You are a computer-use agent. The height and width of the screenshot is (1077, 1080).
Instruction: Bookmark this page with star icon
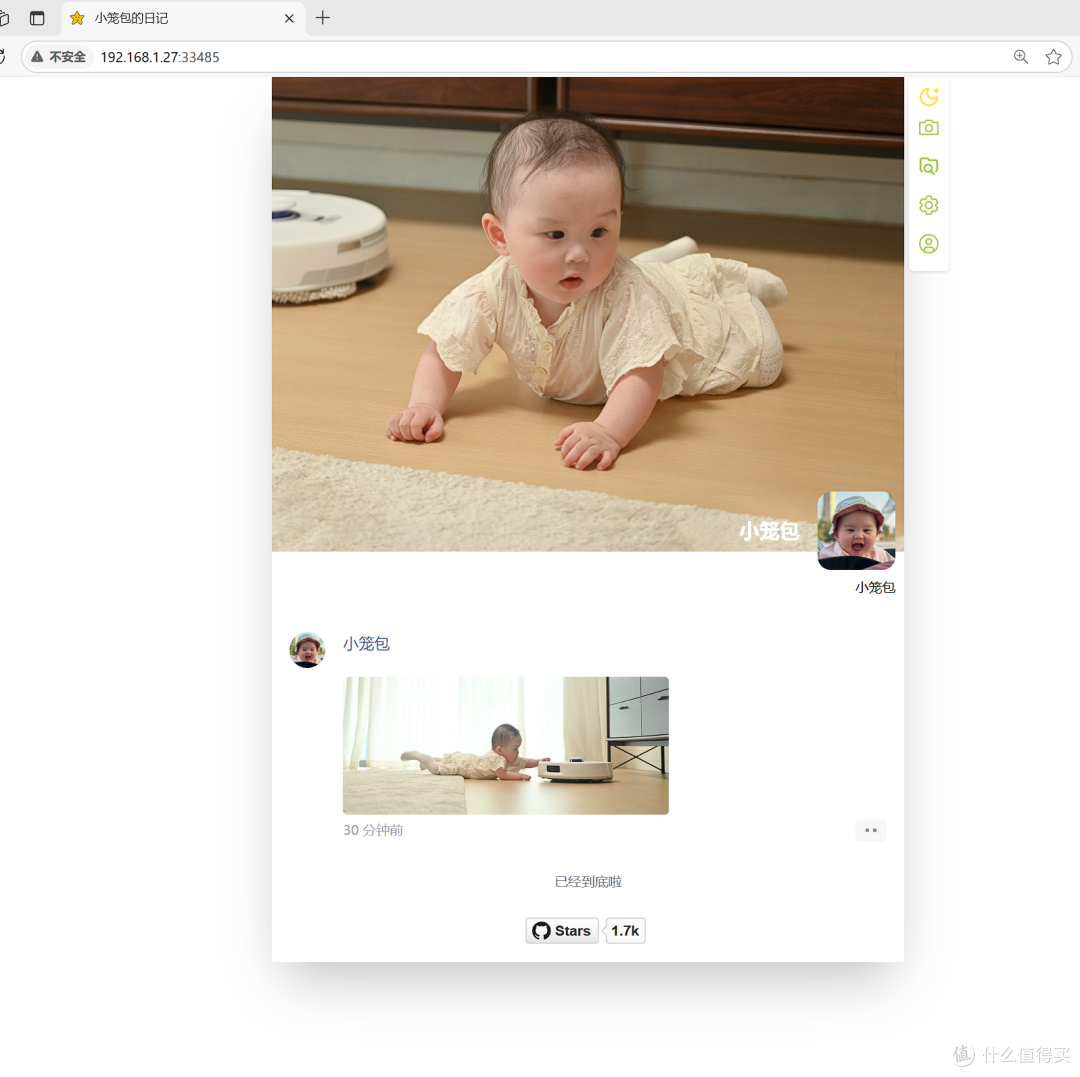(1053, 57)
